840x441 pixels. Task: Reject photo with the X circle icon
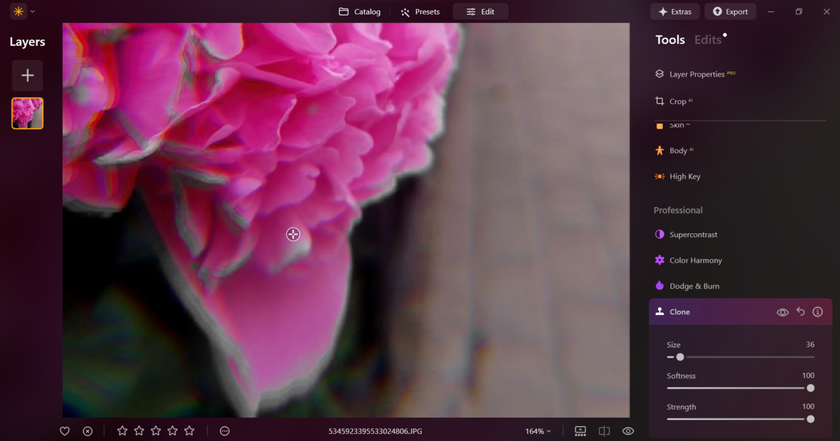pyautogui.click(x=88, y=431)
